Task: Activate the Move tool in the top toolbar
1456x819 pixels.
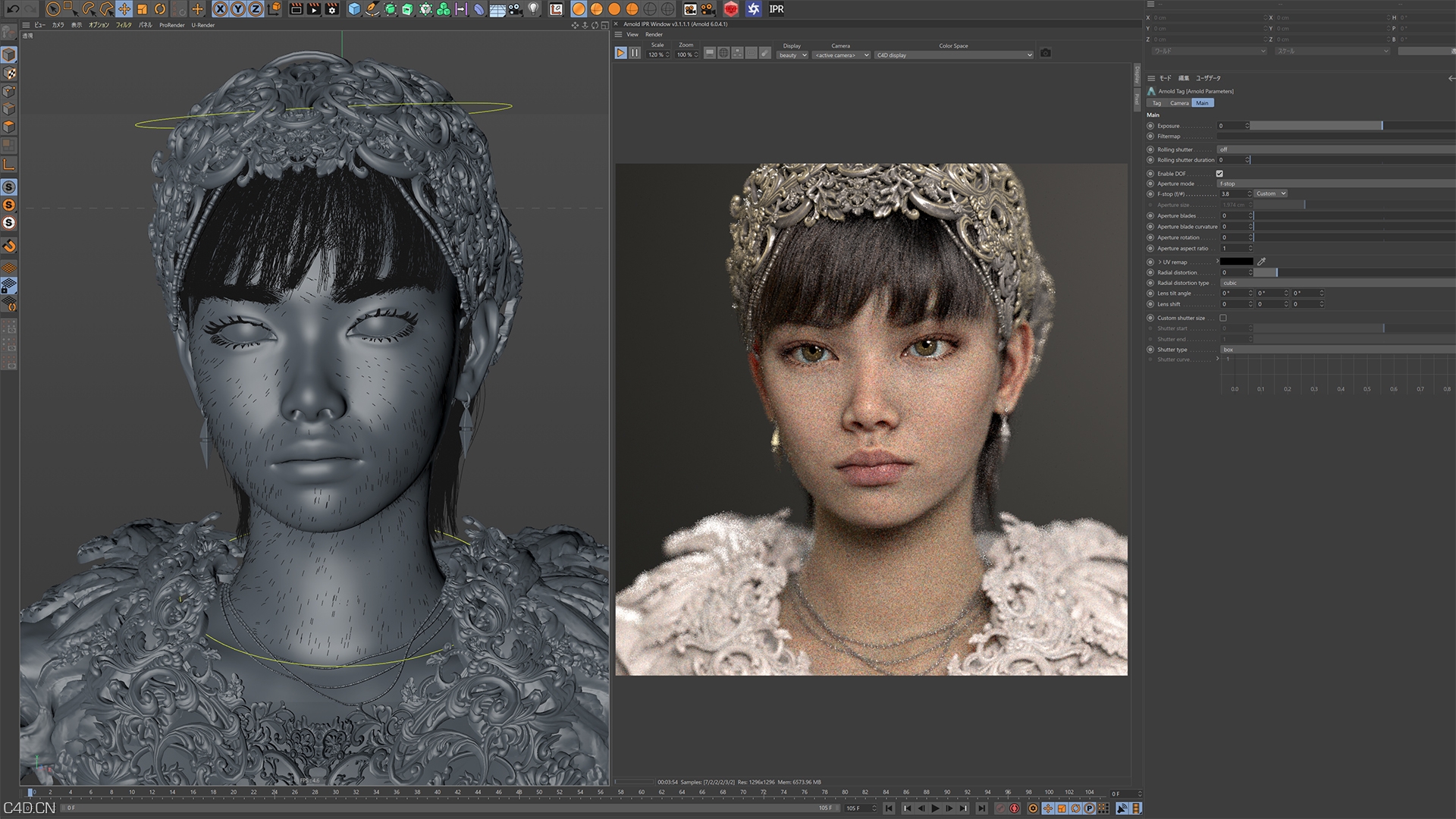Action: click(x=124, y=9)
